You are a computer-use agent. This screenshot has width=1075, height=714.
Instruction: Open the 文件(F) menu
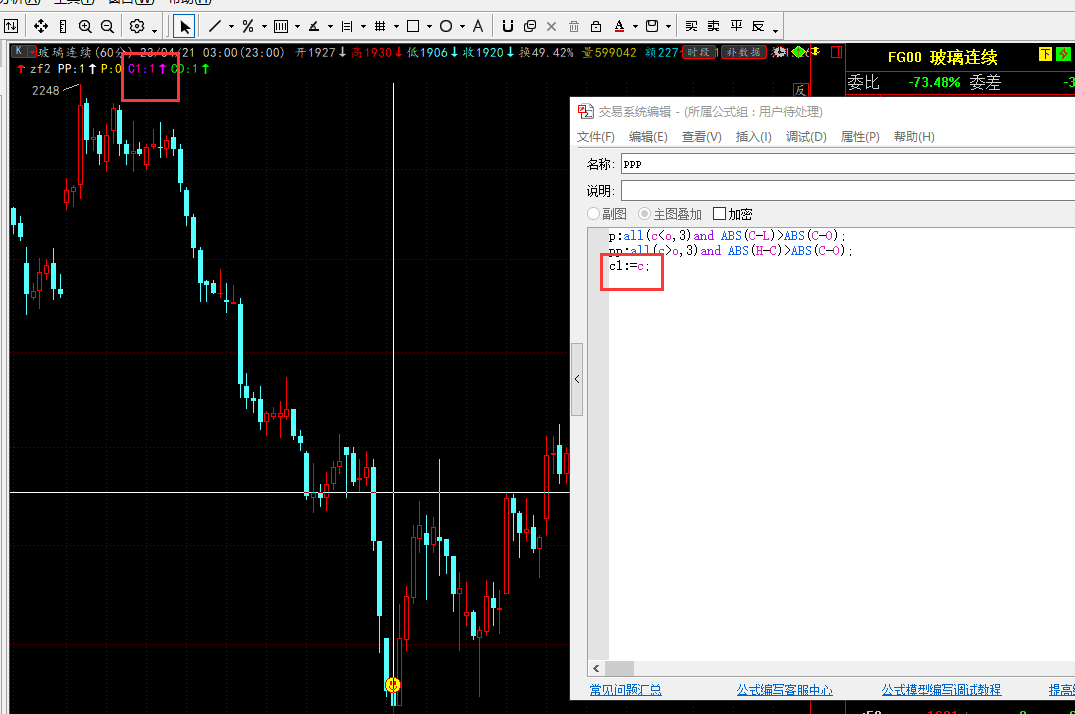[x=596, y=136]
